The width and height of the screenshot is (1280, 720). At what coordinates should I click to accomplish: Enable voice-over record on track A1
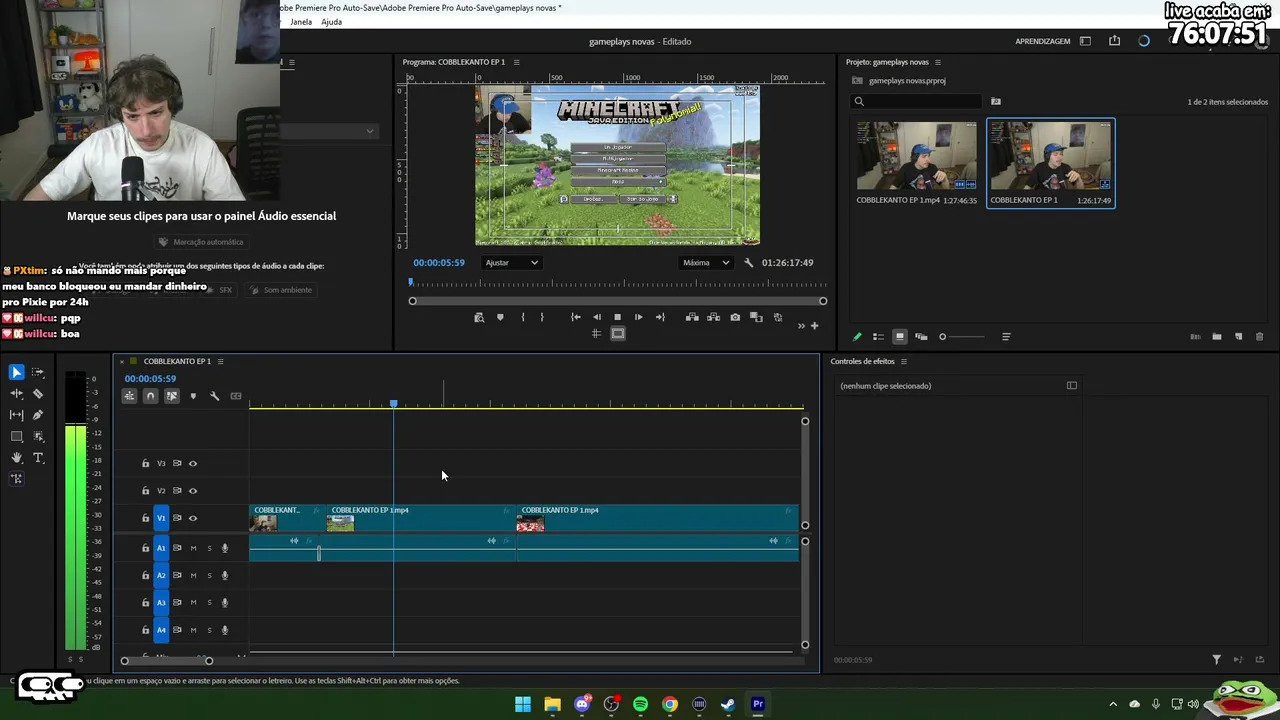tap(225, 548)
